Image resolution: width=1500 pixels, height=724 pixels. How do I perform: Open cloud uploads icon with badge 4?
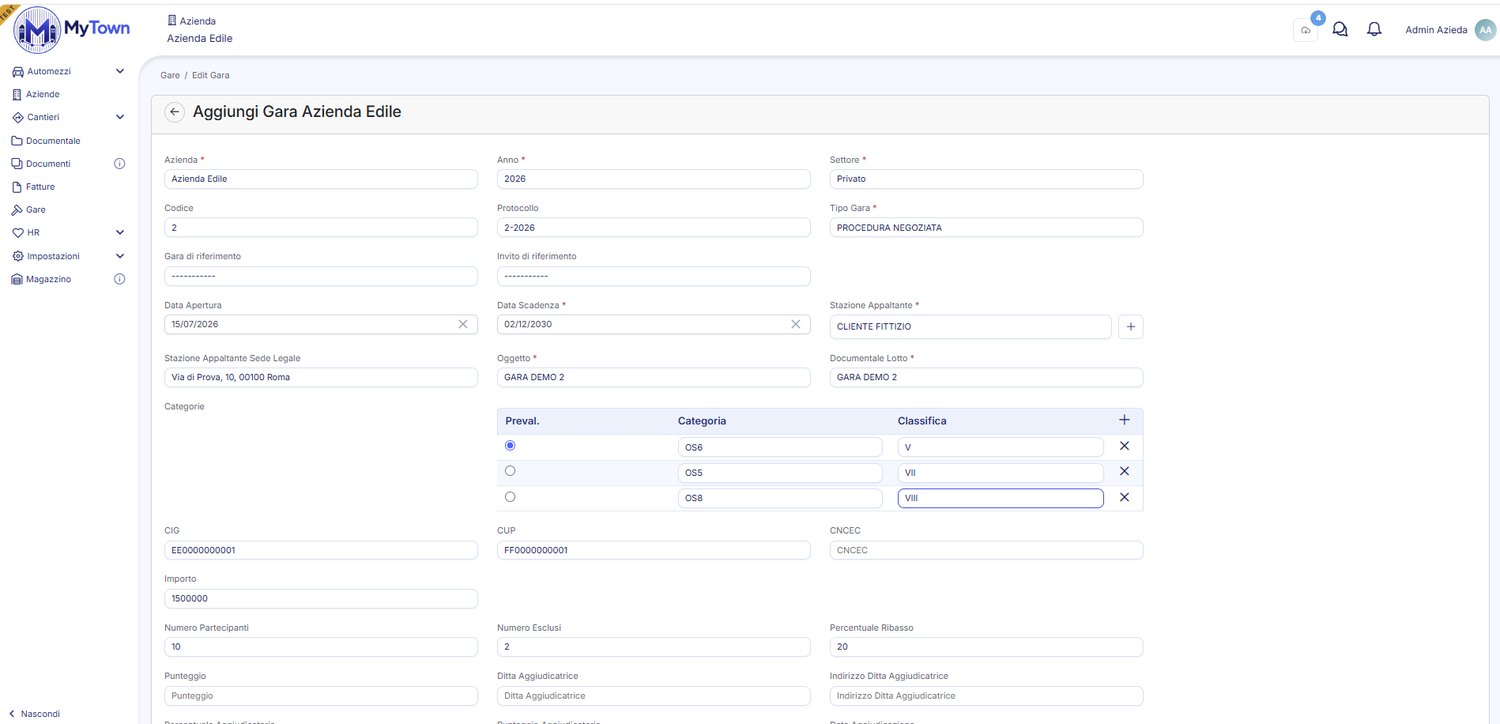tap(1305, 30)
